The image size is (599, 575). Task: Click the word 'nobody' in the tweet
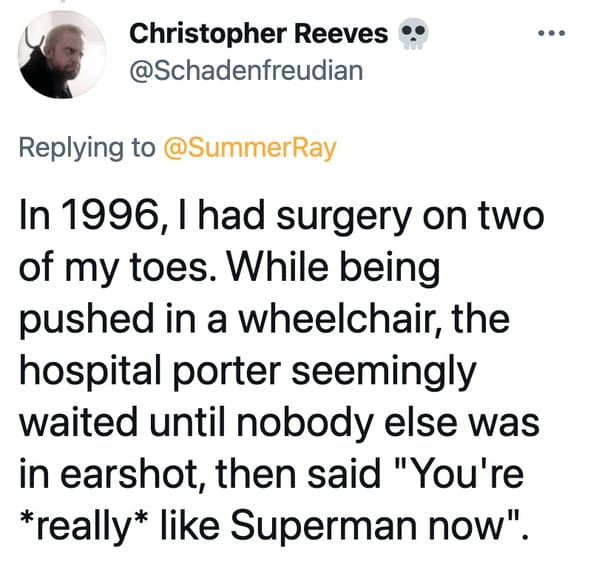click(304, 424)
